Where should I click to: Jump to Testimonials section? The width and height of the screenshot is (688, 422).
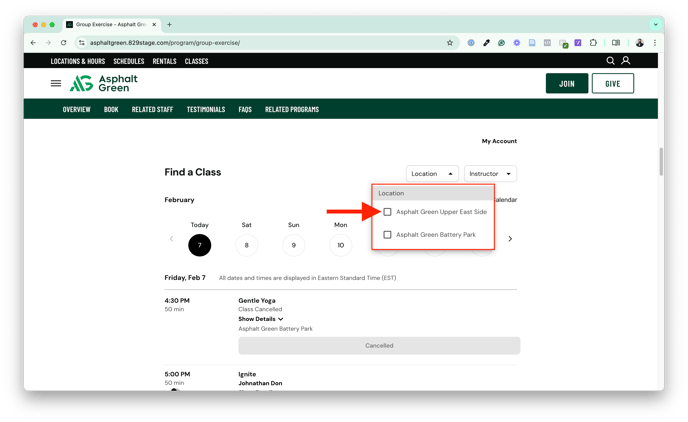tap(206, 109)
